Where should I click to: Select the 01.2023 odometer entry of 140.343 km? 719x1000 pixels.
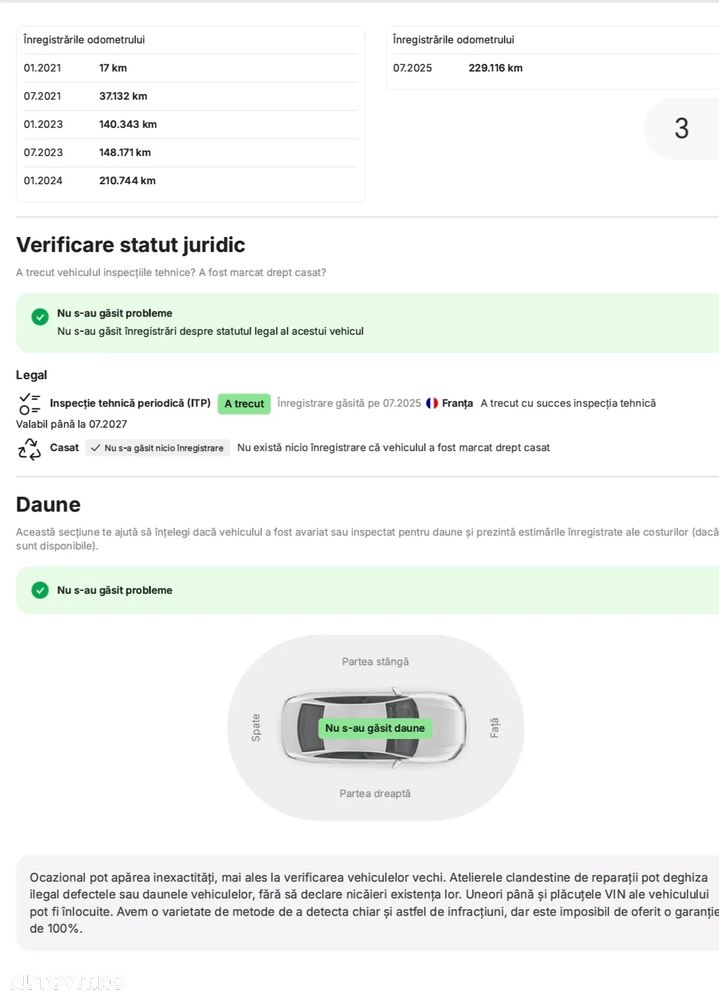pyautogui.click(x=189, y=124)
